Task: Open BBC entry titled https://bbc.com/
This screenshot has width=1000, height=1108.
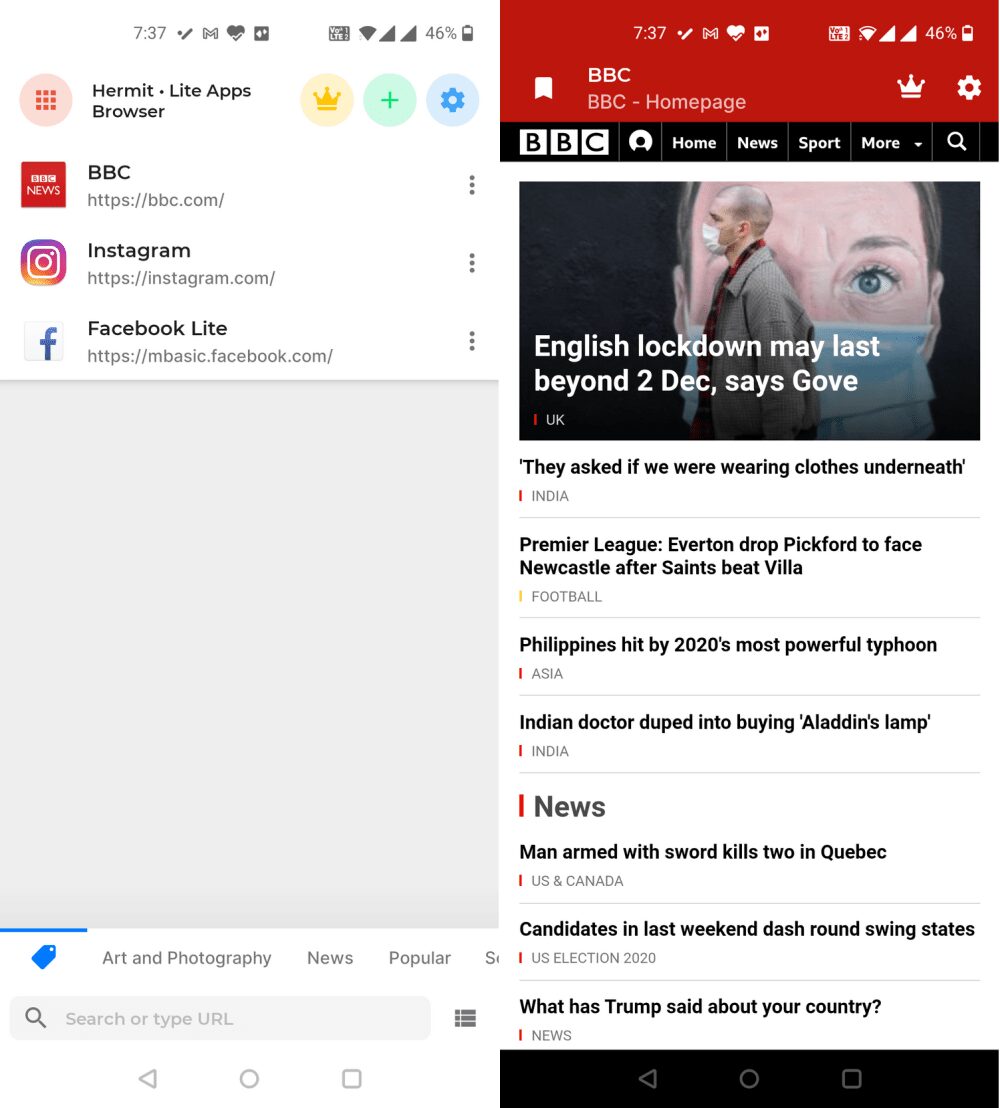Action: click(155, 200)
